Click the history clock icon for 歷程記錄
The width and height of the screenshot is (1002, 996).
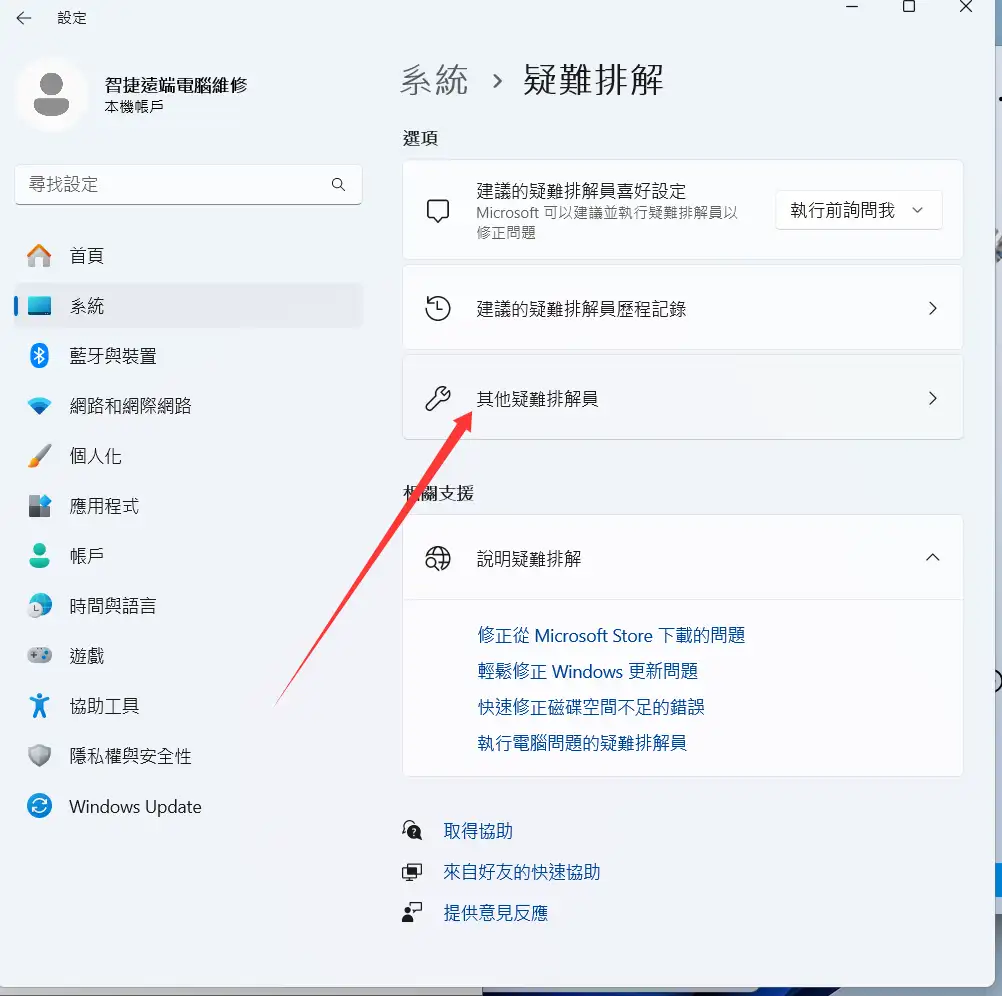point(438,309)
